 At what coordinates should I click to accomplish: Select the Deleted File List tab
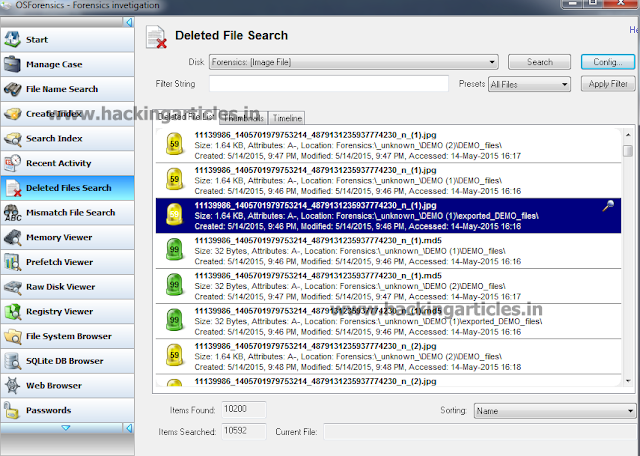point(187,117)
